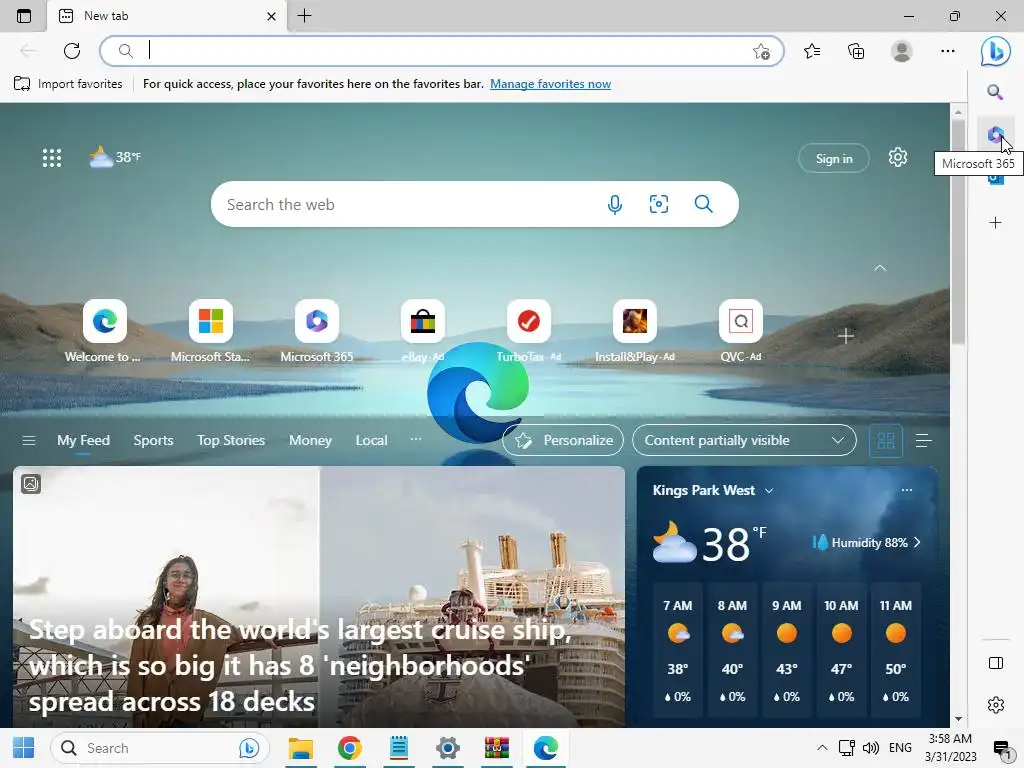
Task: Open the feed hamburger menu
Action: click(29, 441)
